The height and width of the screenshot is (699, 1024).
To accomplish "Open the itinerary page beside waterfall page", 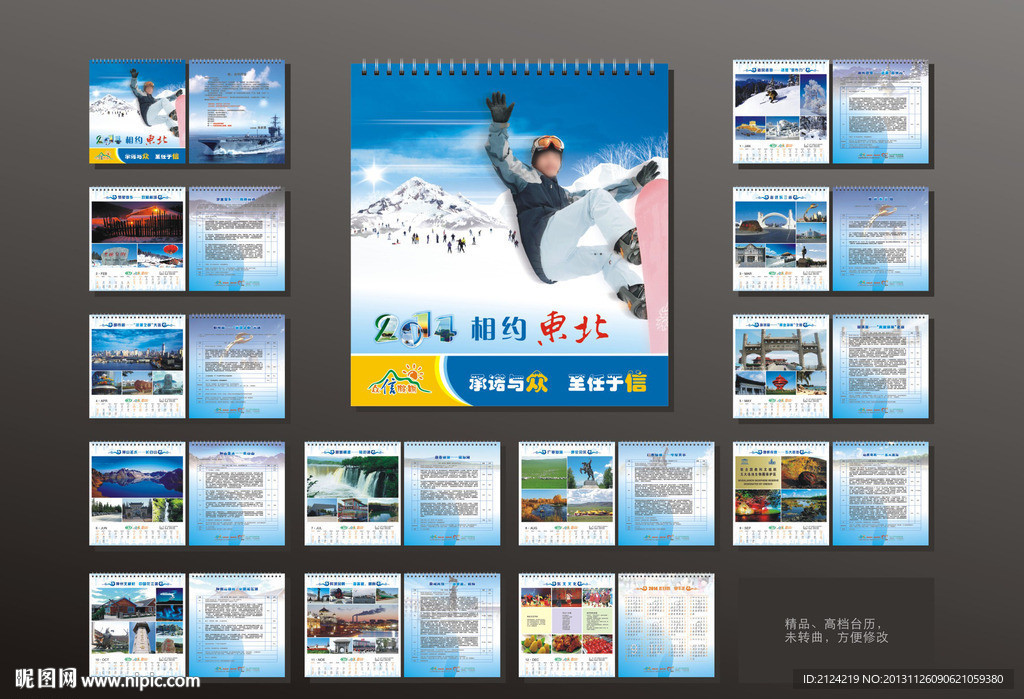I will click(x=452, y=494).
